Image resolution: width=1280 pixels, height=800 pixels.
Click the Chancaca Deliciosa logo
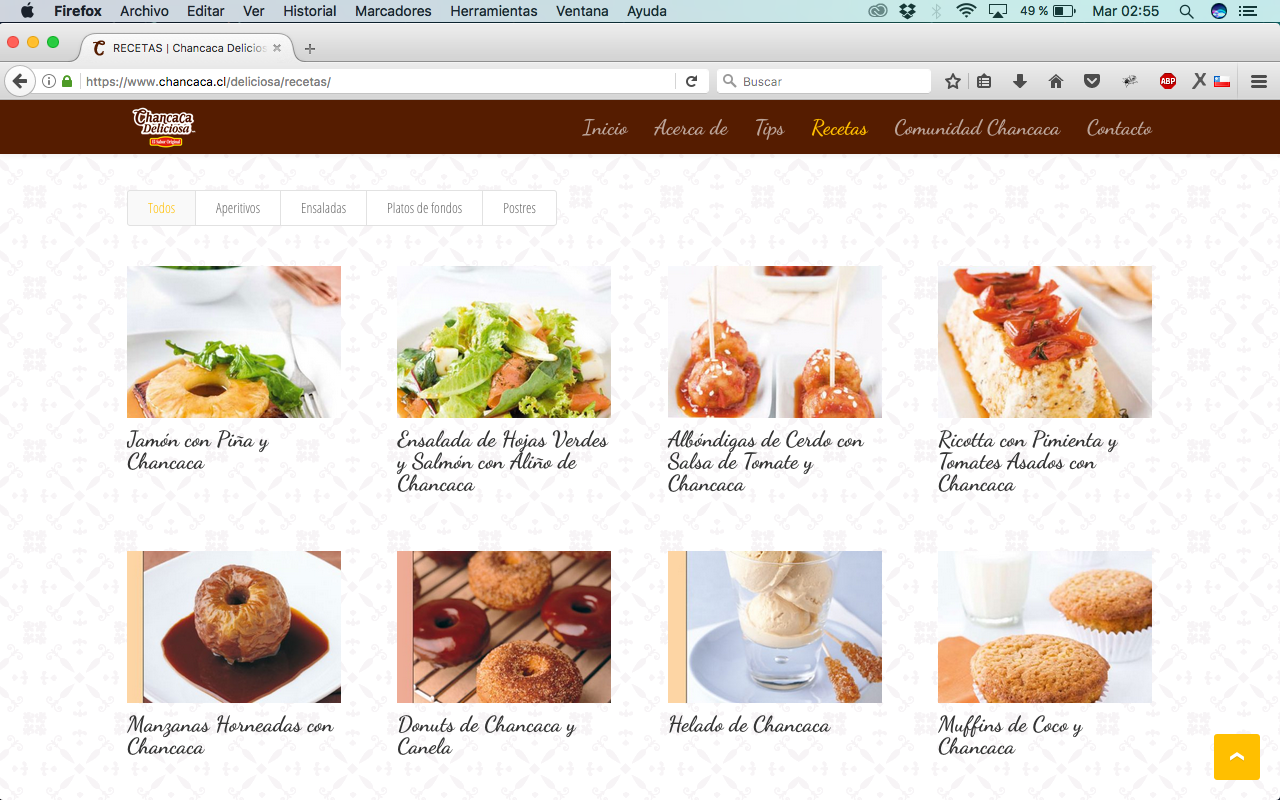pyautogui.click(x=164, y=127)
